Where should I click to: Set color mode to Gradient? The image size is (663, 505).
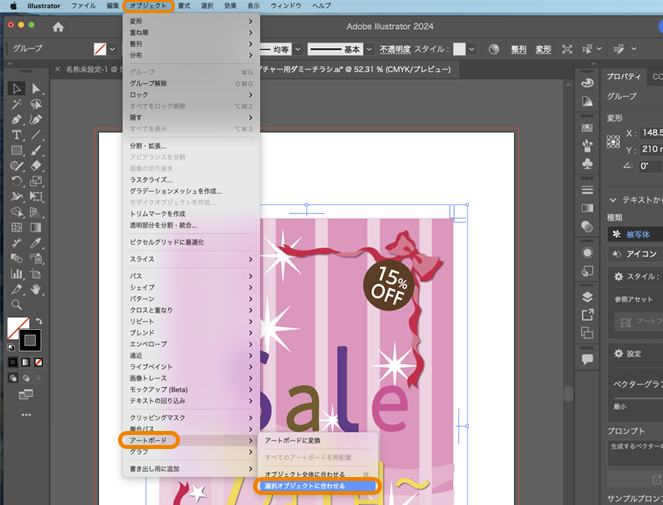26,362
